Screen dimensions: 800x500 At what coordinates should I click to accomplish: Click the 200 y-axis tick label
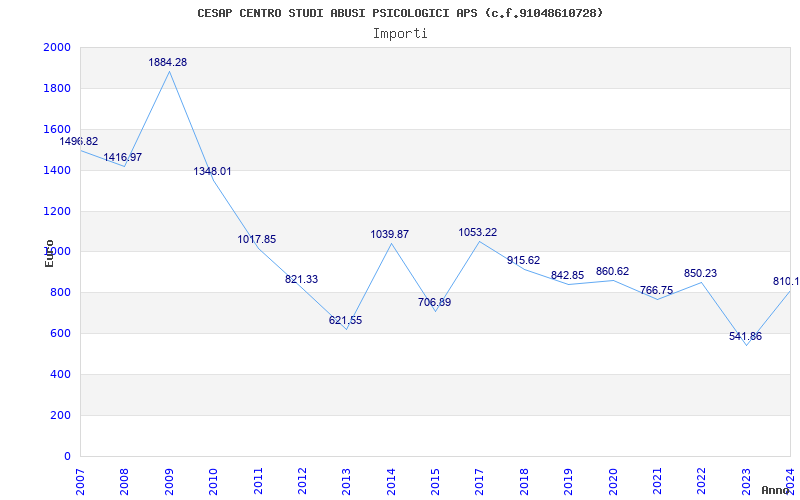click(60, 415)
